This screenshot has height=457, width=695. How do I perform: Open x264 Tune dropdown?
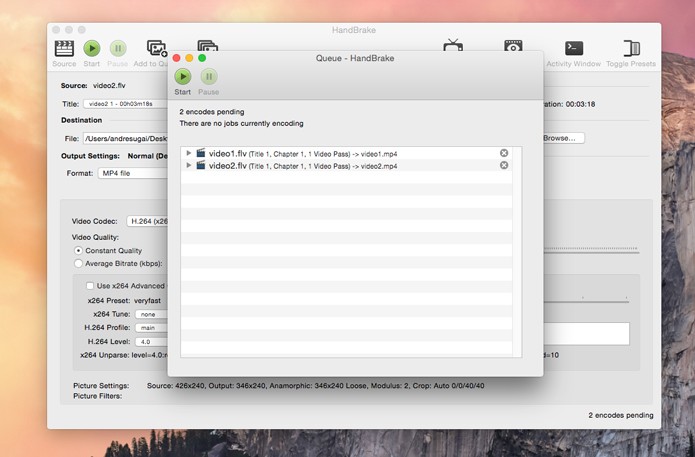click(x=152, y=314)
